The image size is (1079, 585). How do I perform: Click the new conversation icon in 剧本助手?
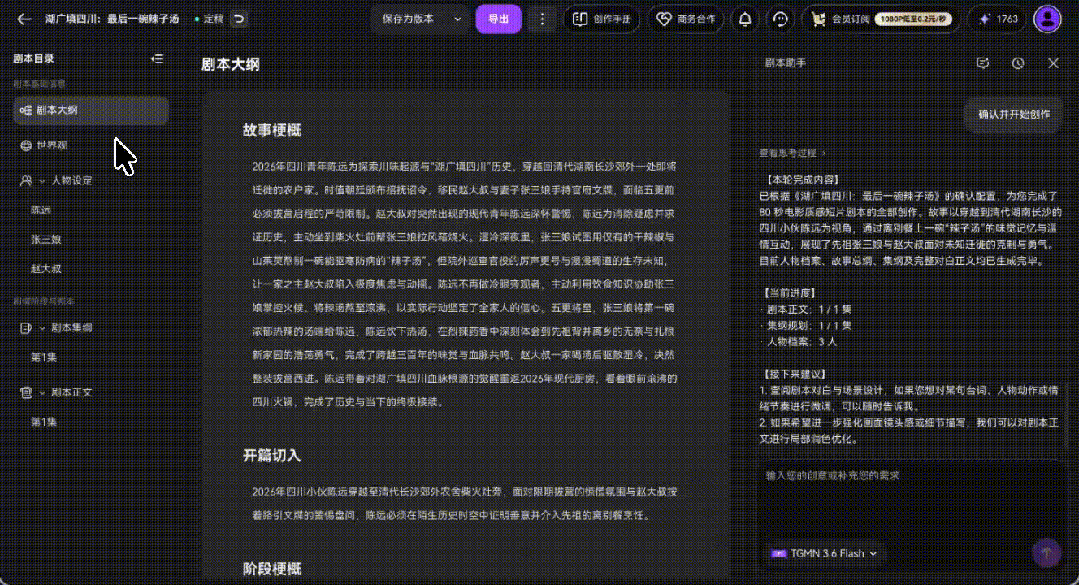coord(983,63)
